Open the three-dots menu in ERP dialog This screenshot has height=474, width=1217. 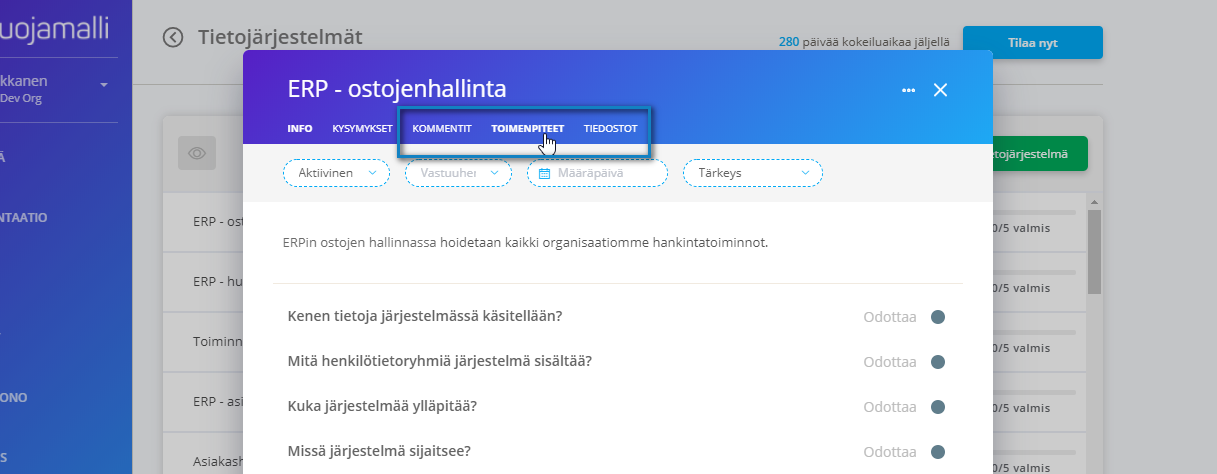908,90
